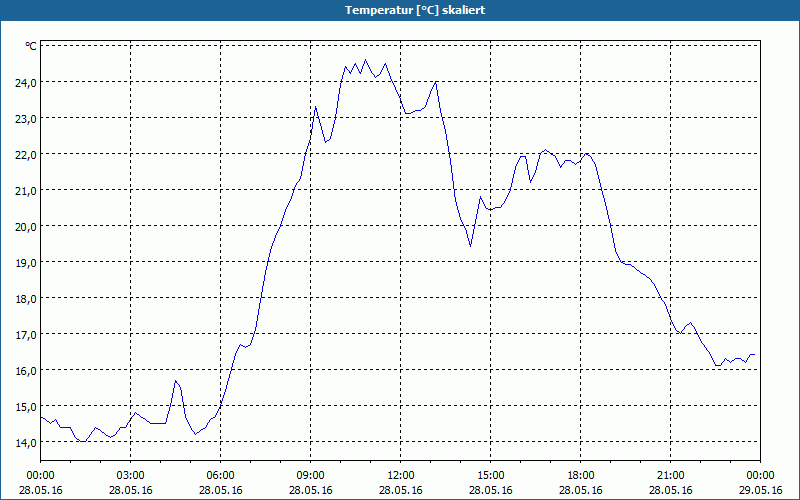Click the 21:00 x-axis label
The height and width of the screenshot is (500, 800).
pos(670,476)
